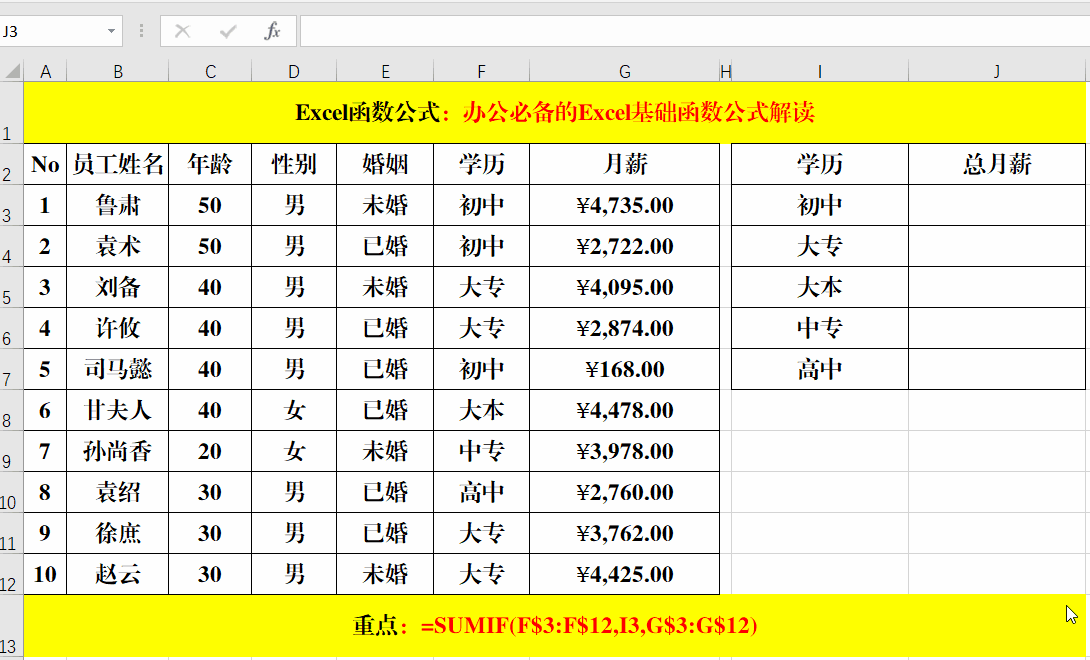The image size is (1090, 660).
Task: Click 大本 in 甘夫人's row
Action: [x=481, y=410]
